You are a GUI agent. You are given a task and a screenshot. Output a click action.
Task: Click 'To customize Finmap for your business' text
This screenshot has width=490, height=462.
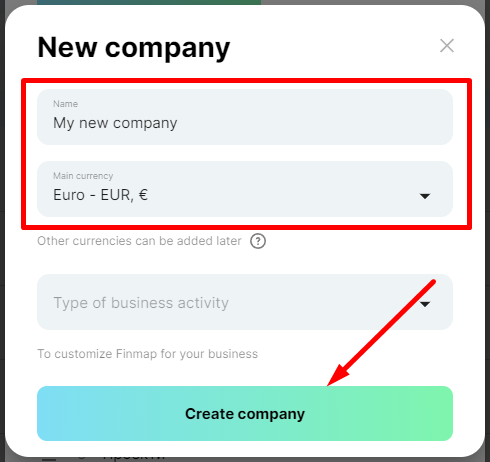point(147,354)
